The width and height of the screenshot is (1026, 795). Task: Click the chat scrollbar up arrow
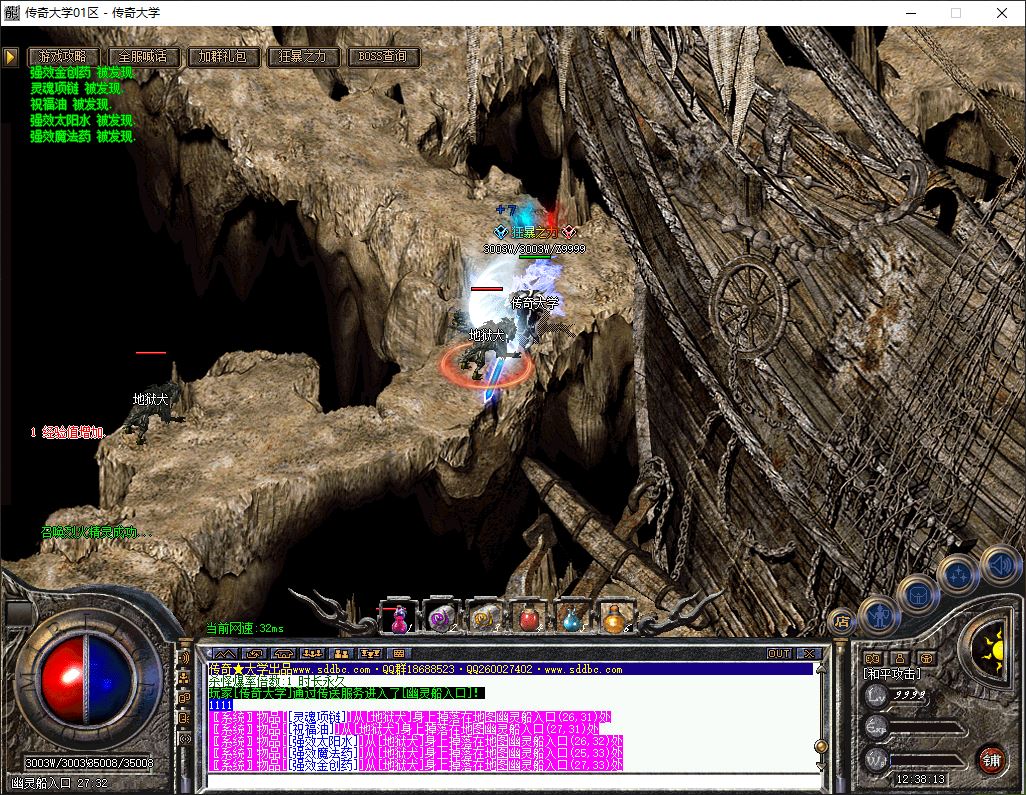pyautogui.click(x=821, y=669)
